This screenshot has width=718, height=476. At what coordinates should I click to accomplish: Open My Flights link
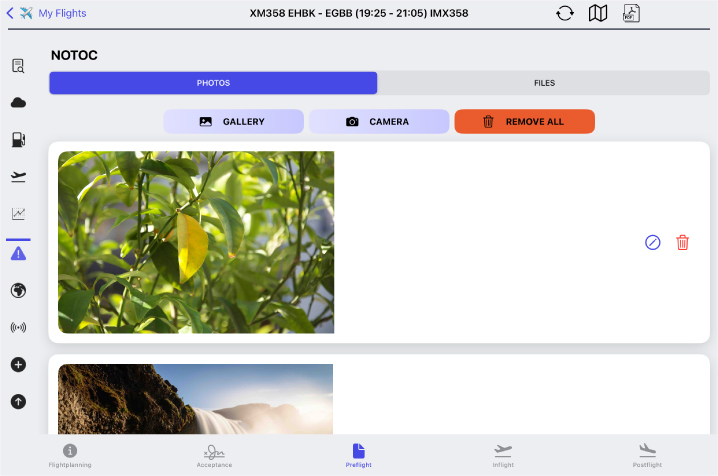(x=62, y=13)
